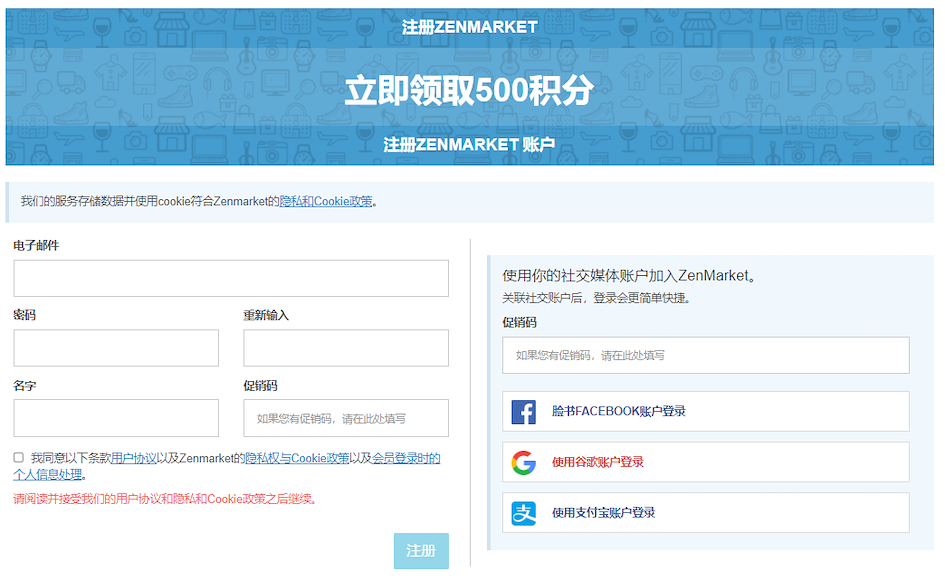
Task: Click the 注册ZENMARKET title at banner top
Action: [469, 27]
